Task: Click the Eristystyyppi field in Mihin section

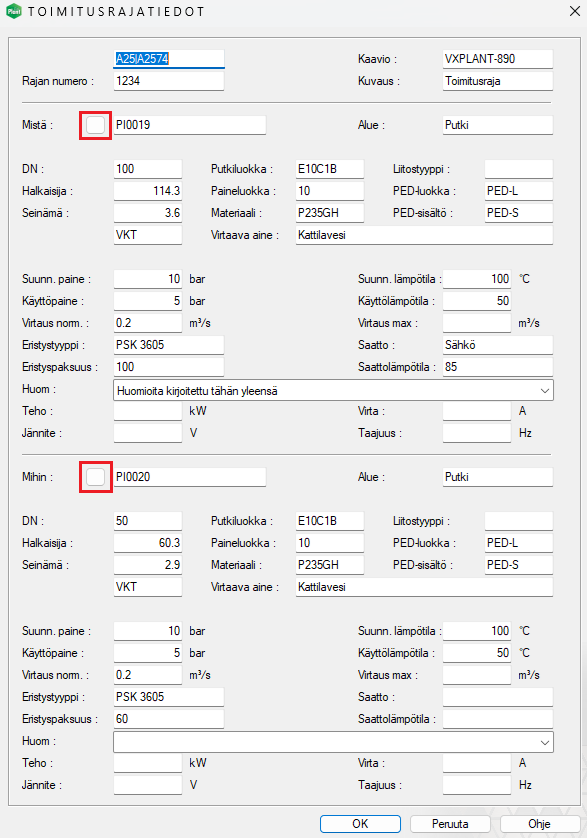Action: (x=169, y=697)
